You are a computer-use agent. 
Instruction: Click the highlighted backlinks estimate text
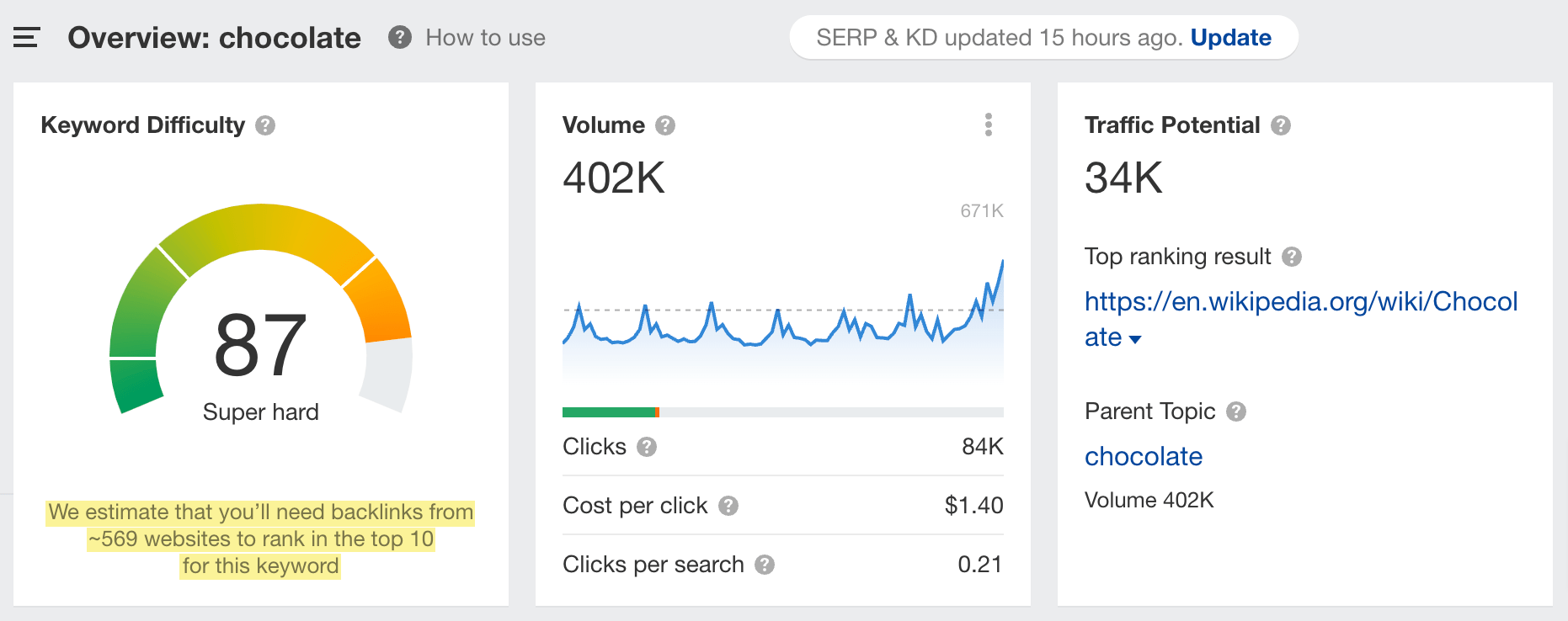click(x=260, y=539)
